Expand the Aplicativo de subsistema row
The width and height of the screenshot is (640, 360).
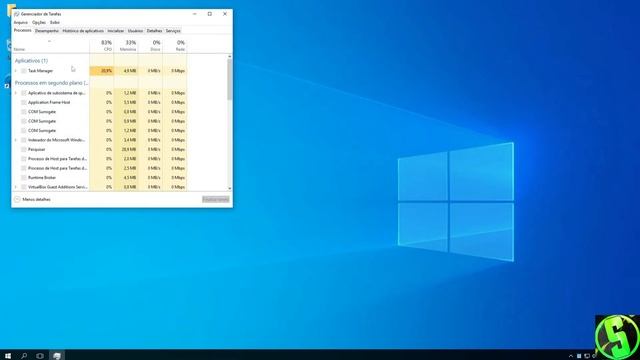(16, 93)
